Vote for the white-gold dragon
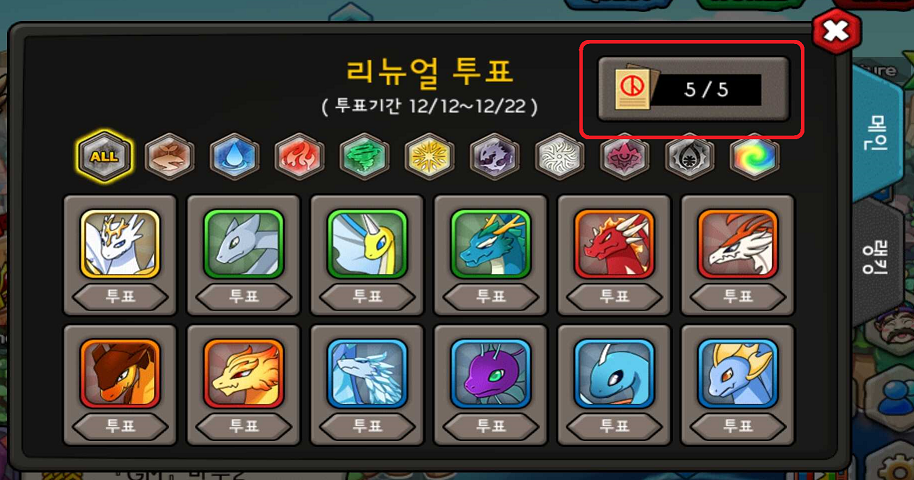 (x=120, y=297)
